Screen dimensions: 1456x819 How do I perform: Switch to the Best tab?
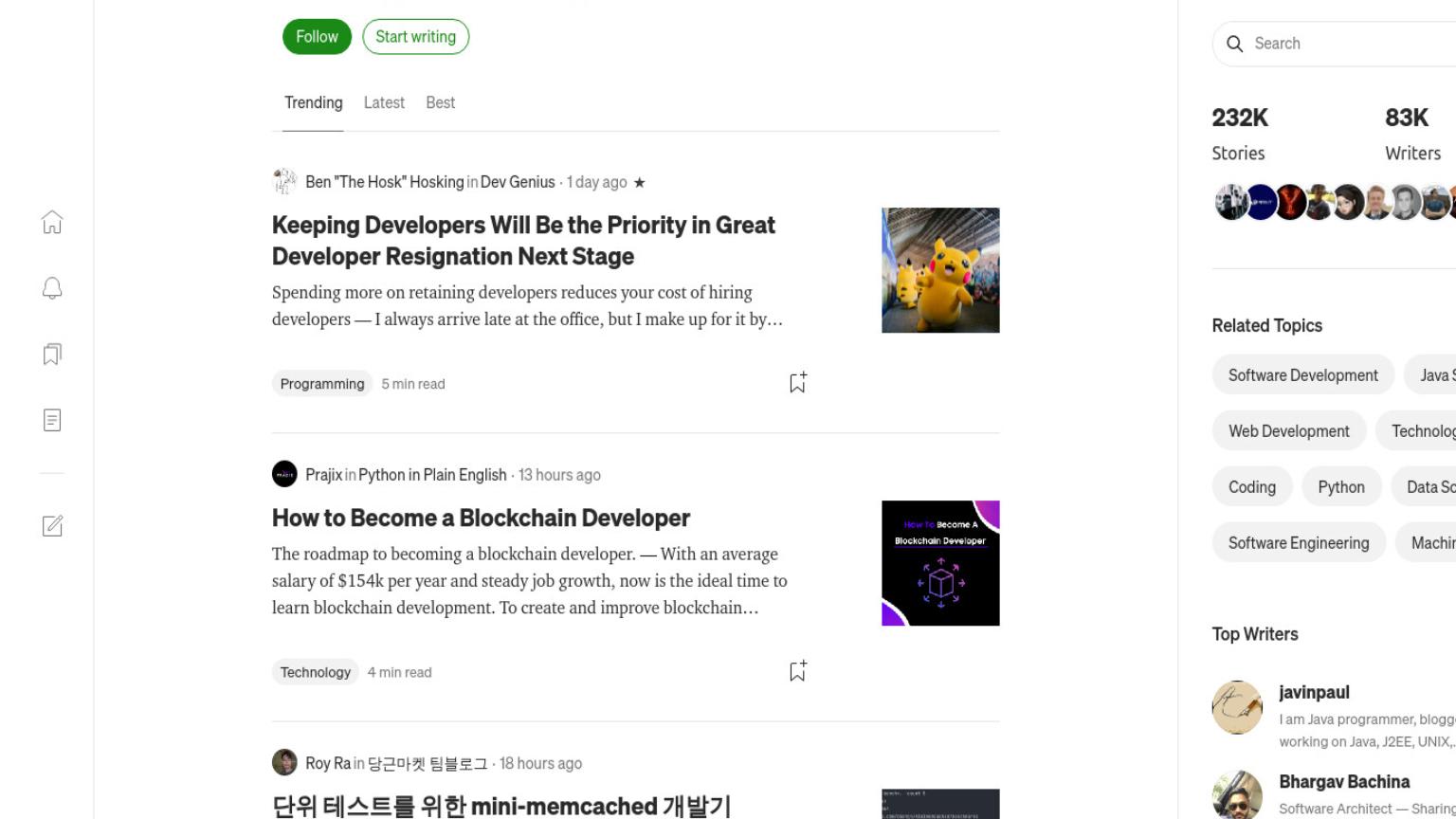[x=440, y=102]
